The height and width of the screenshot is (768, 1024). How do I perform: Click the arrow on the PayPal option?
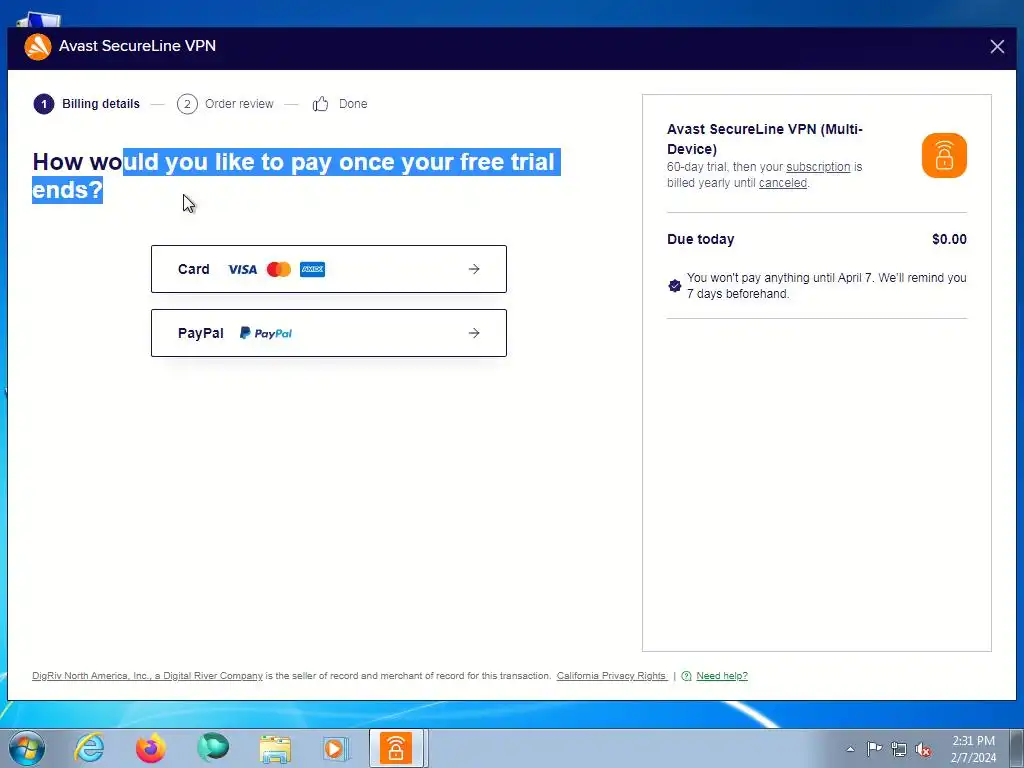(x=474, y=333)
